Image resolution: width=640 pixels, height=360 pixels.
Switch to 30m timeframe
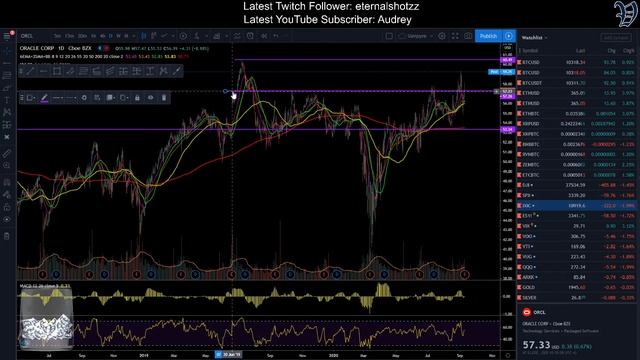point(82,36)
